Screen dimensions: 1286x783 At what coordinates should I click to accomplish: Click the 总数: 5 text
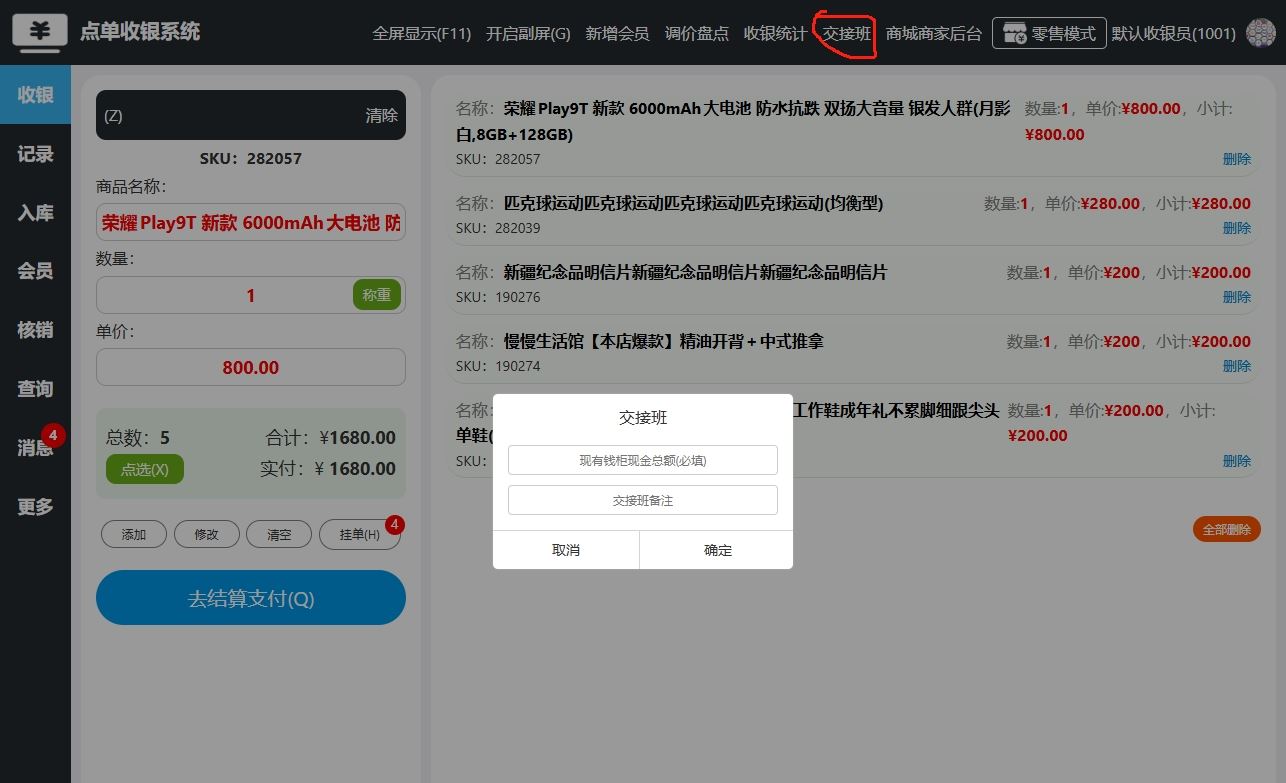point(138,437)
